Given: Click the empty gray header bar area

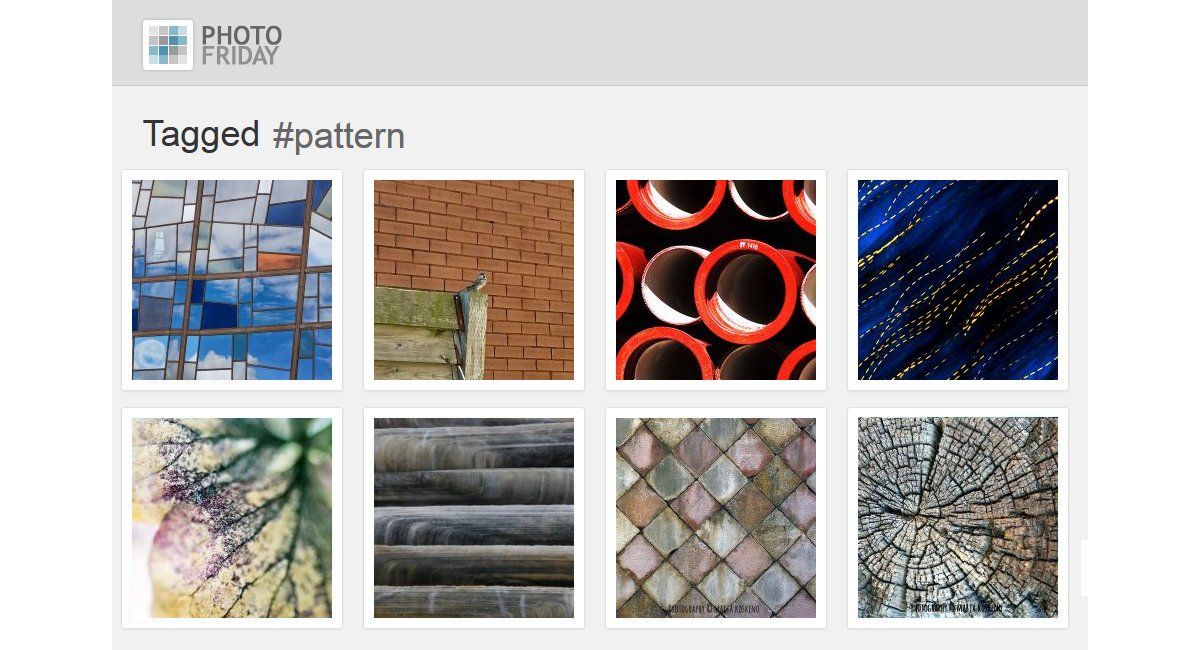Looking at the screenshot, I should point(680,43).
